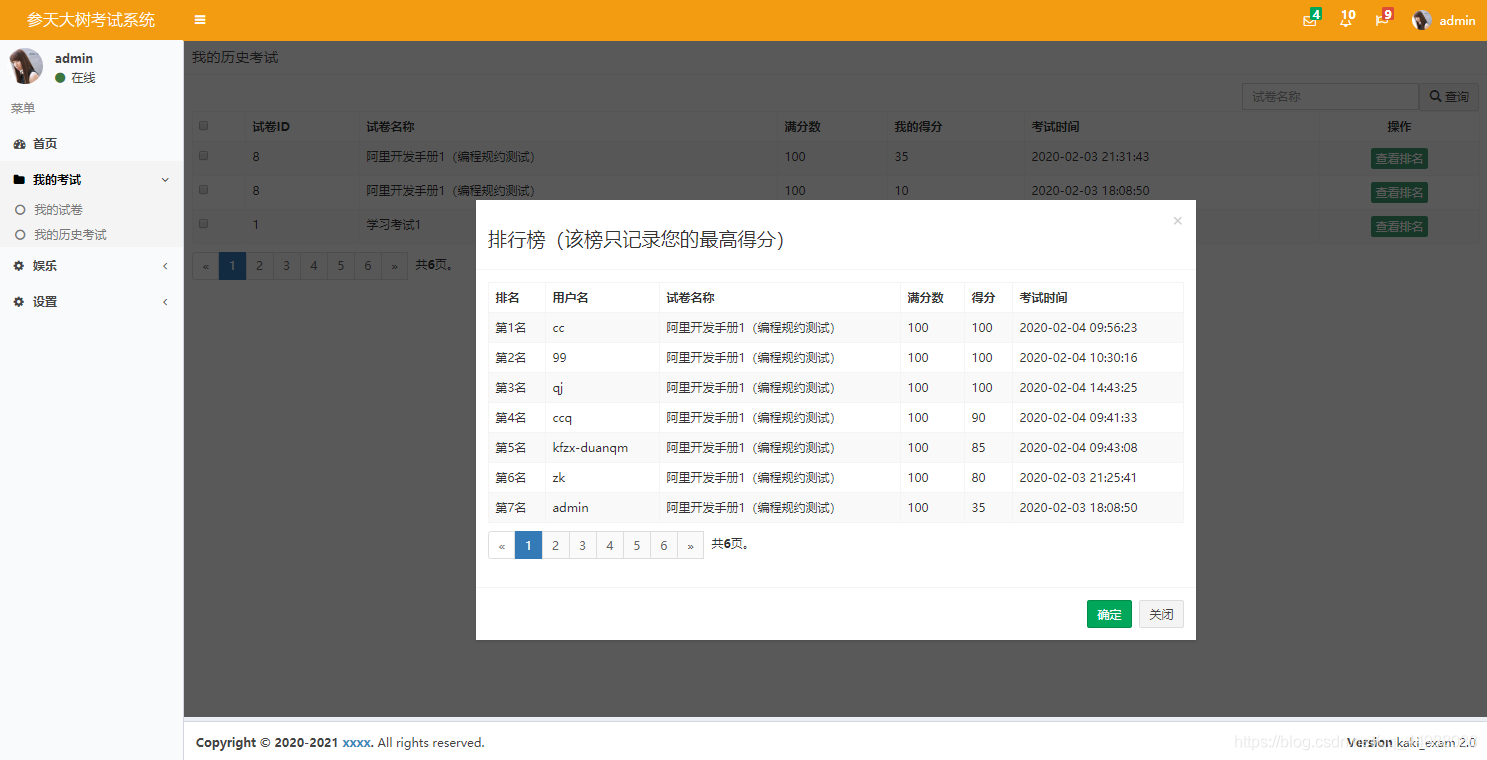Go to dialog pagination page 3
This screenshot has height=760, width=1487.
coord(583,545)
